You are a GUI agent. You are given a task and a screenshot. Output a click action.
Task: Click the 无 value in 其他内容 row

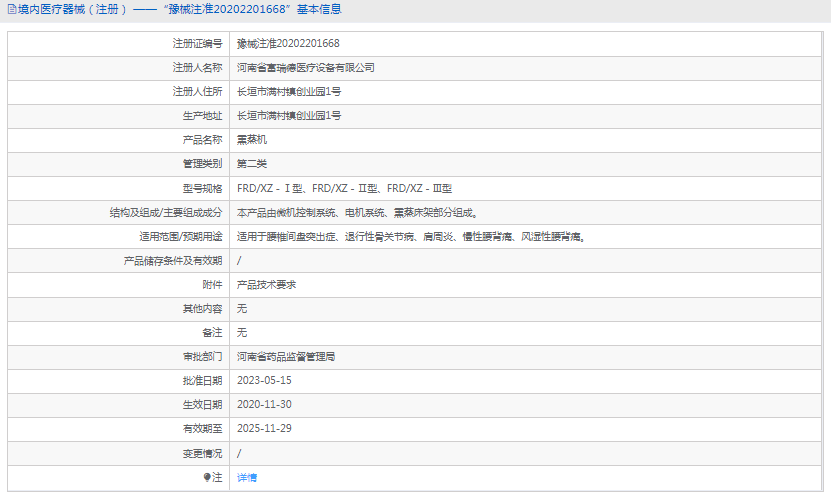click(242, 308)
